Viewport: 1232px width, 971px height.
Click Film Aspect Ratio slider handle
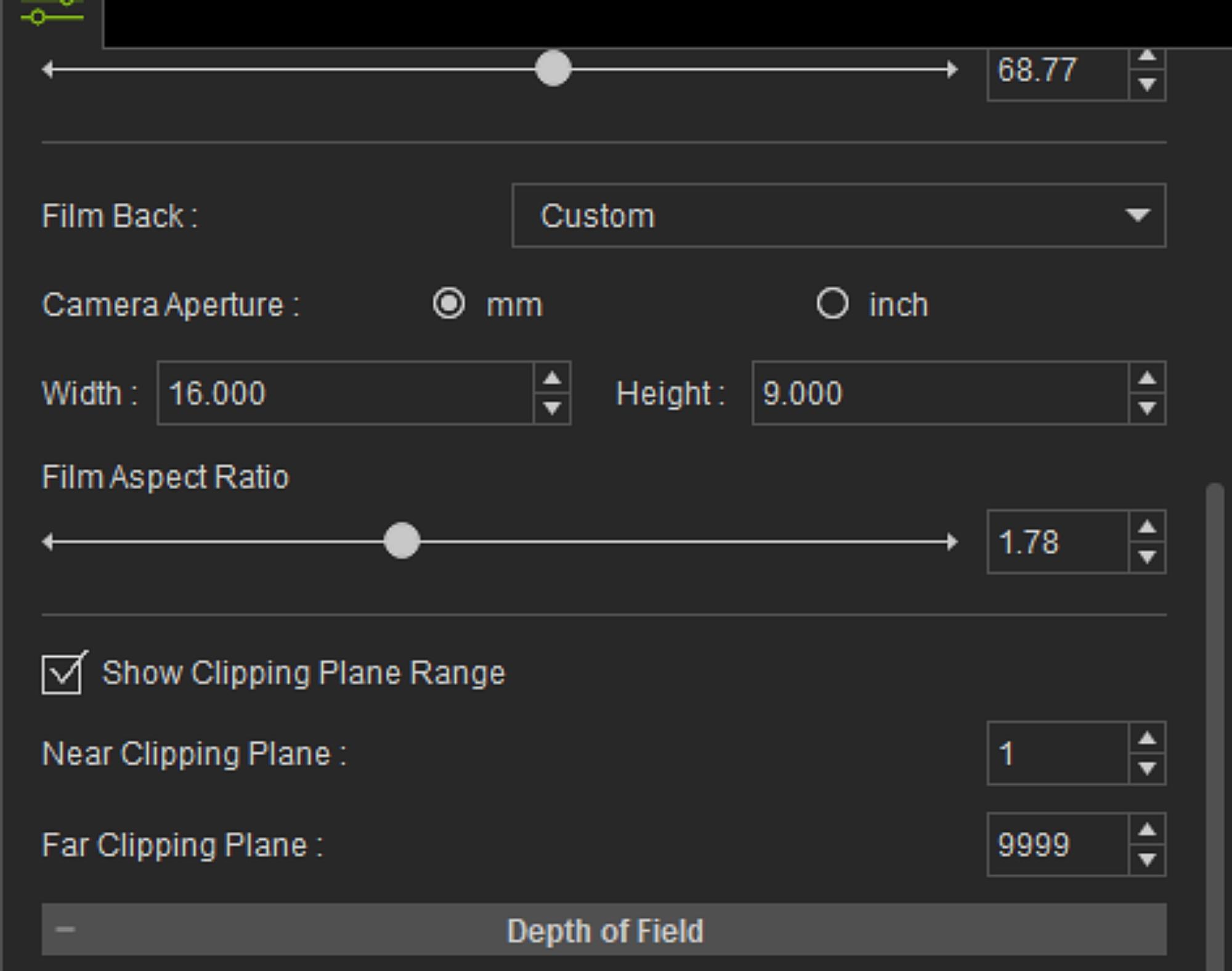(402, 541)
